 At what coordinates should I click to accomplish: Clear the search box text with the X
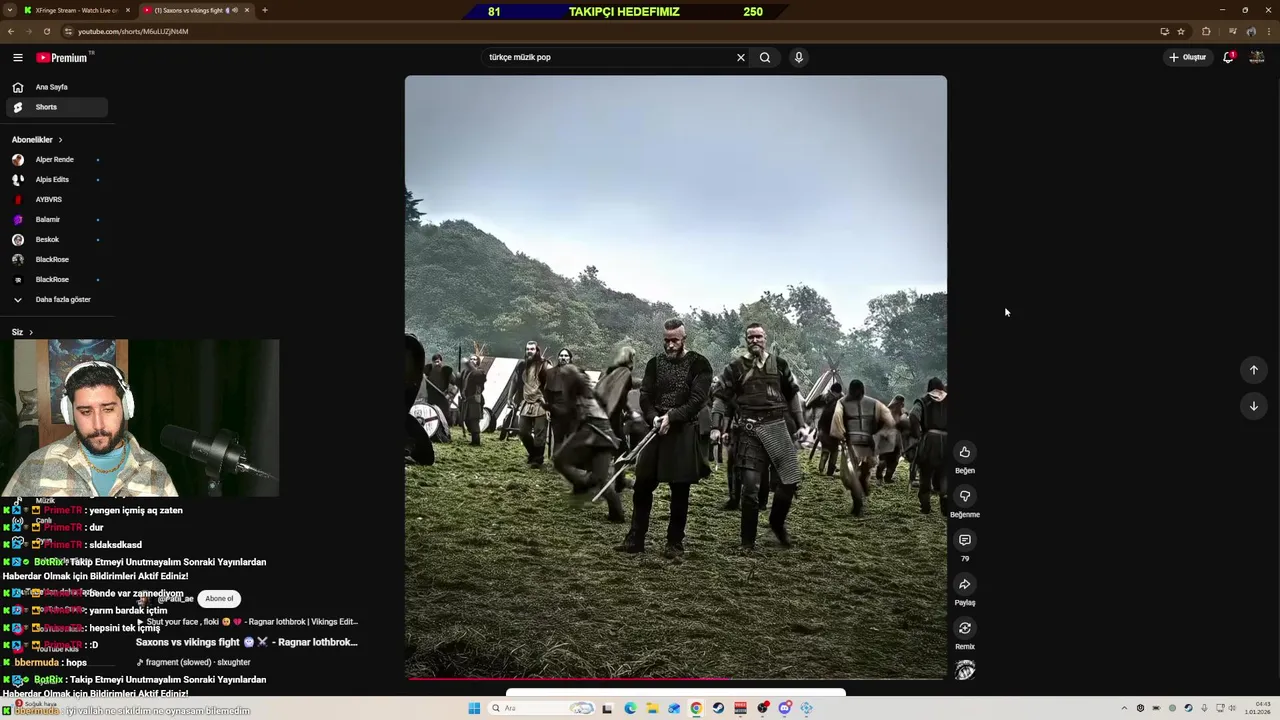(741, 57)
